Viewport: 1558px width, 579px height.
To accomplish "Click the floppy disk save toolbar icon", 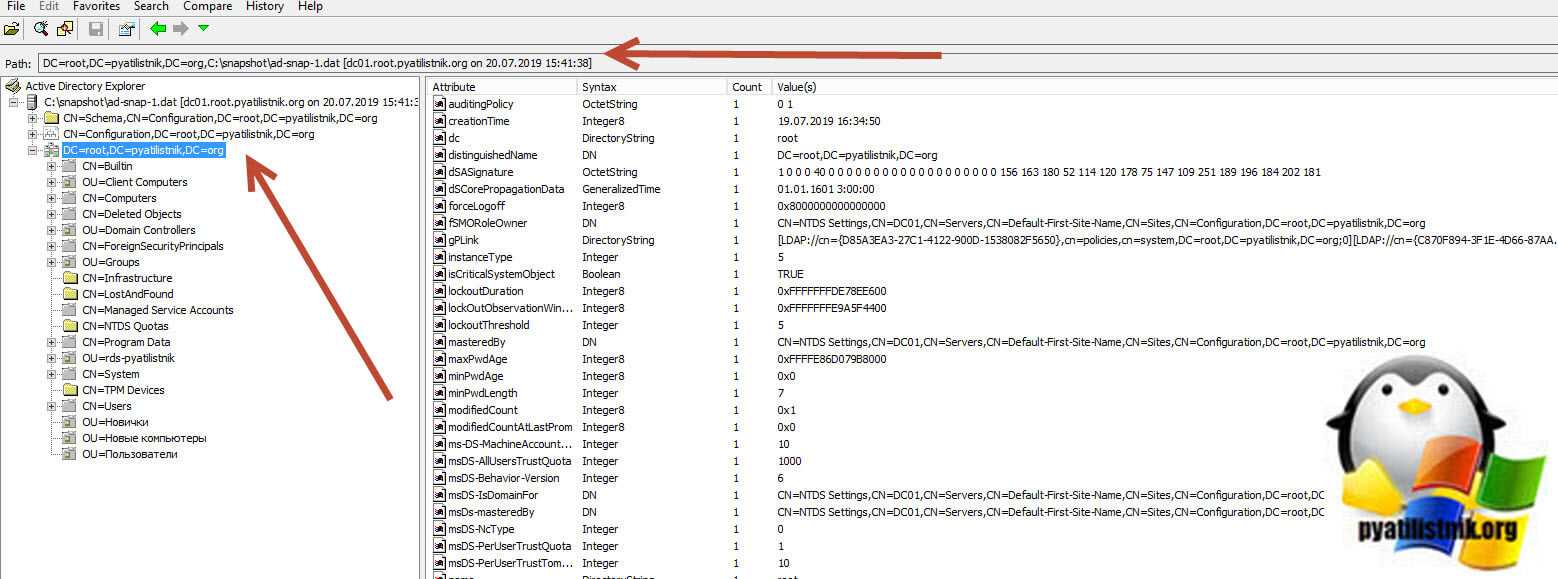I will click(x=96, y=29).
